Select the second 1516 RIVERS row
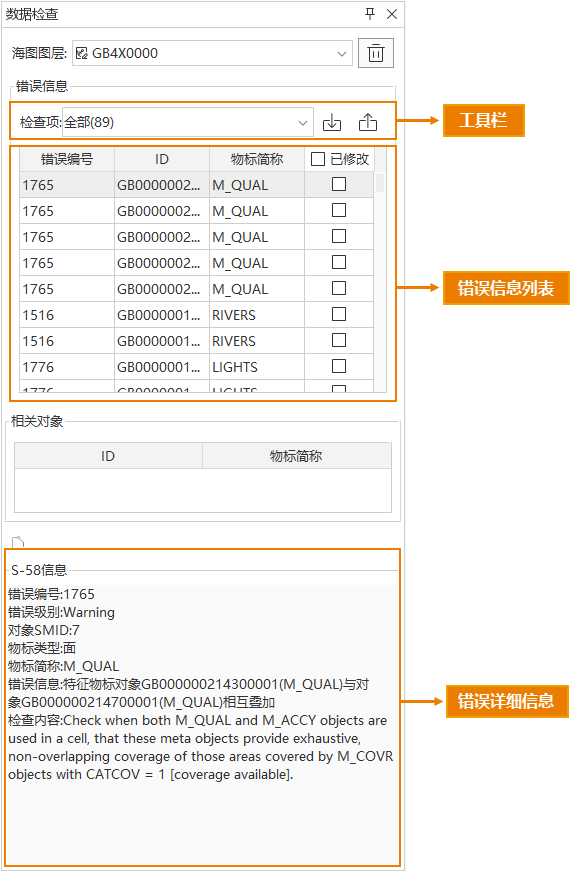Screen dimensions: 572x872 (x=196, y=341)
